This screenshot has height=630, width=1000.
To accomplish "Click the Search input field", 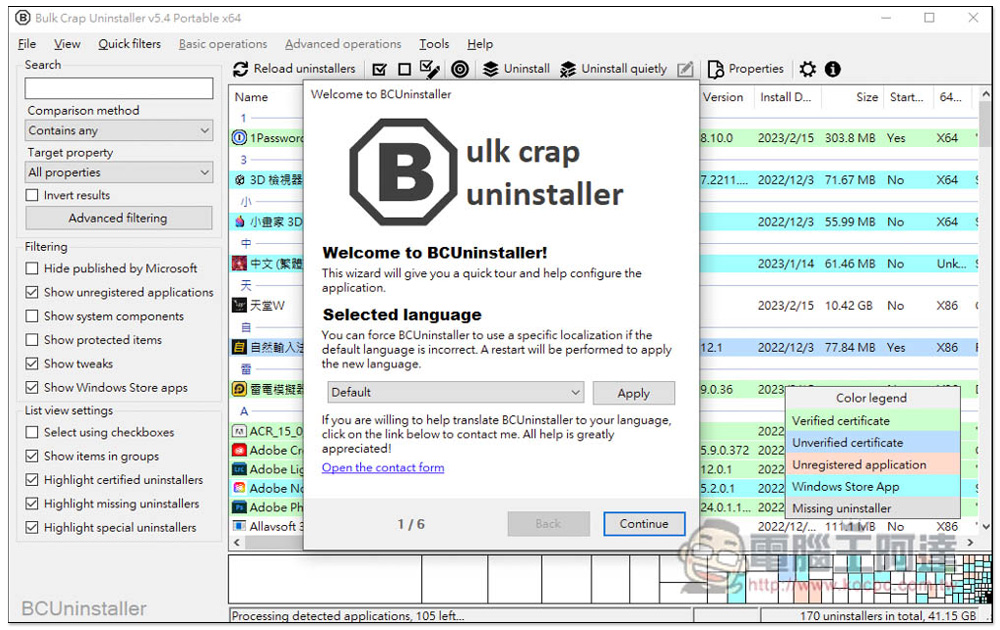I will [x=119, y=89].
